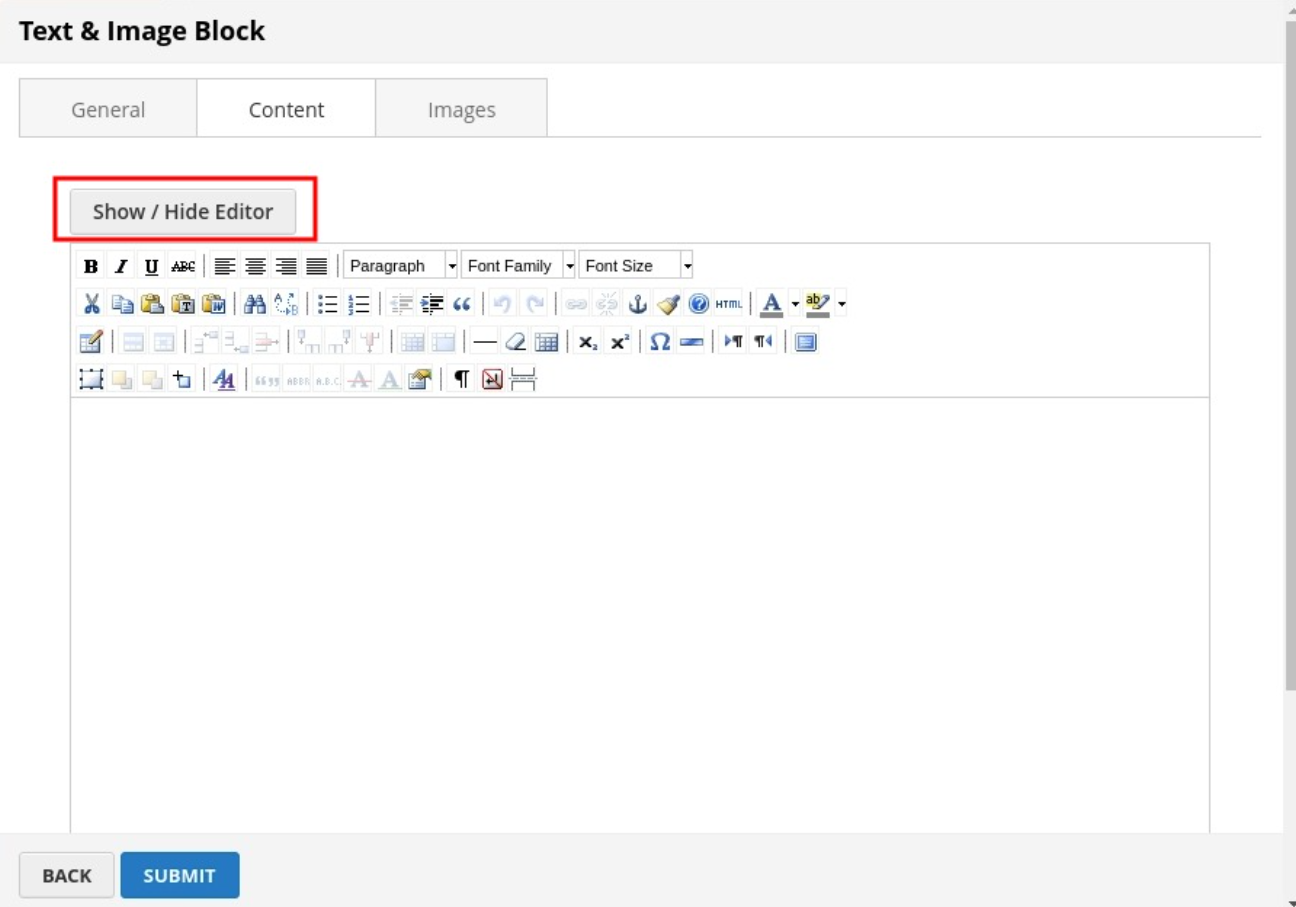Insert an advanced horizontal rule

coord(691,342)
